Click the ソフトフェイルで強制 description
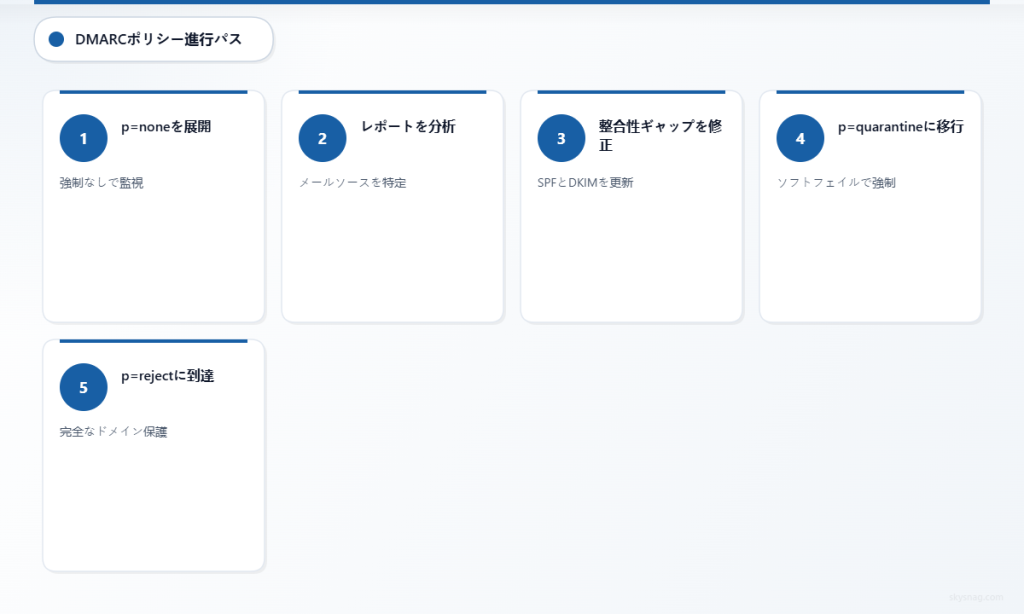The width and height of the screenshot is (1024, 614). pyautogui.click(x=836, y=183)
